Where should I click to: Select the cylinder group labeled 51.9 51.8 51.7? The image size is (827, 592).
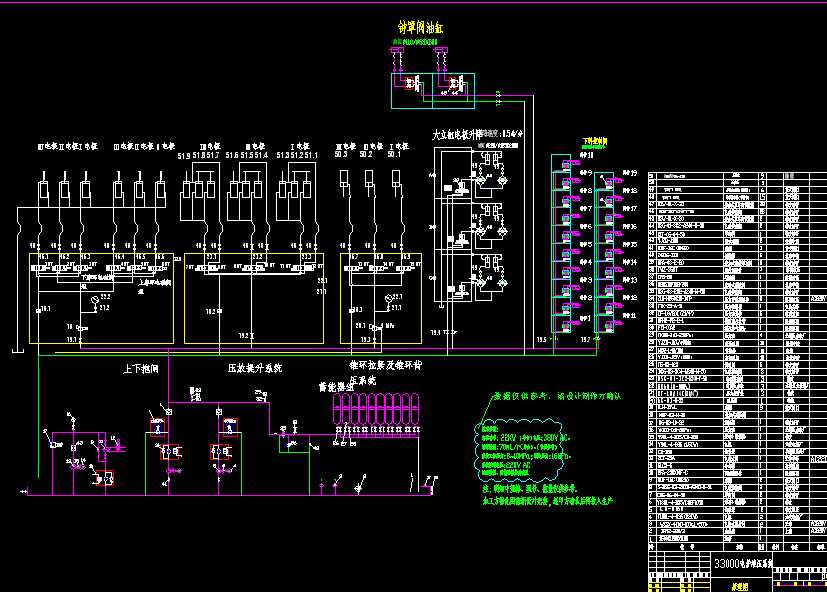point(198,187)
